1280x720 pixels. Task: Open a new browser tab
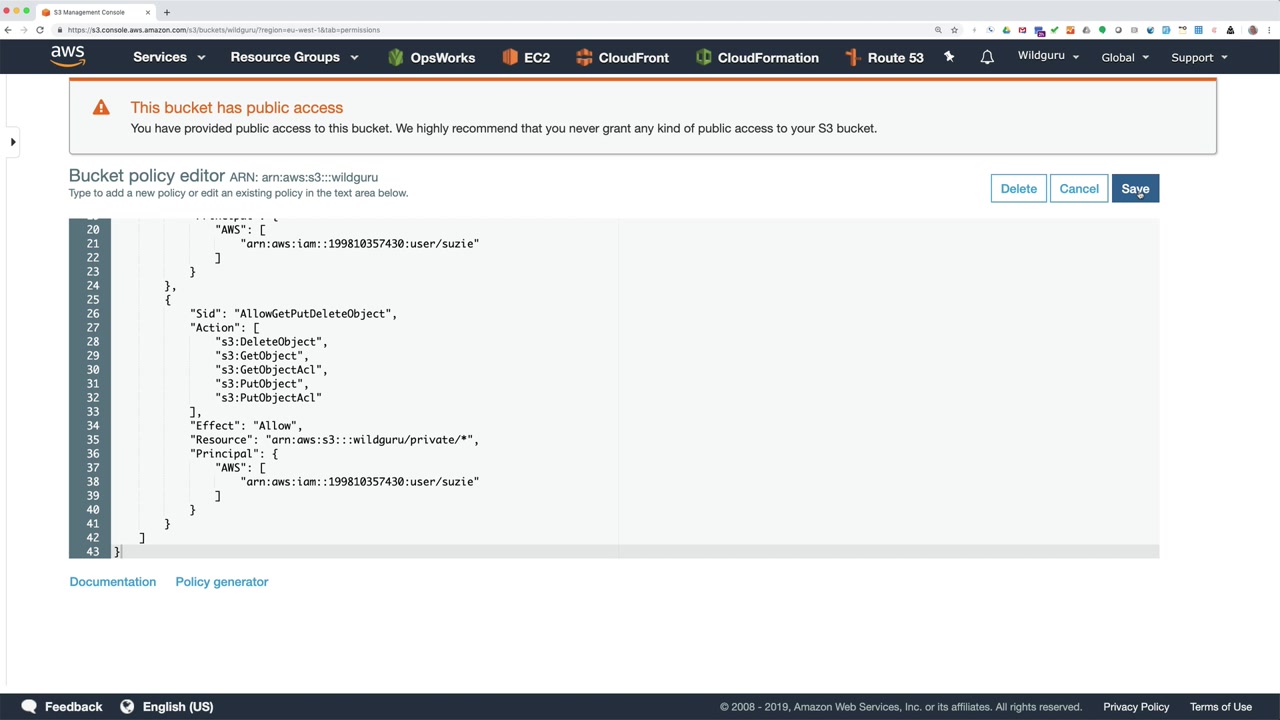click(x=167, y=12)
